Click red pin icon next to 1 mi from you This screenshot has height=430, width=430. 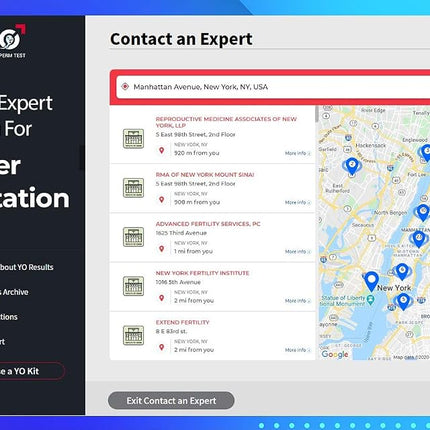(x=162, y=249)
